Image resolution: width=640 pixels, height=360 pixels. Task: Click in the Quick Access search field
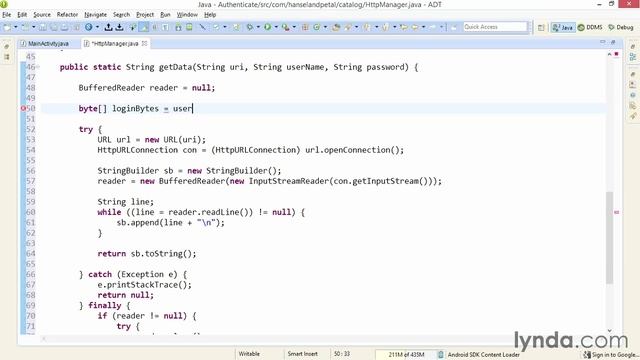(x=496, y=27)
